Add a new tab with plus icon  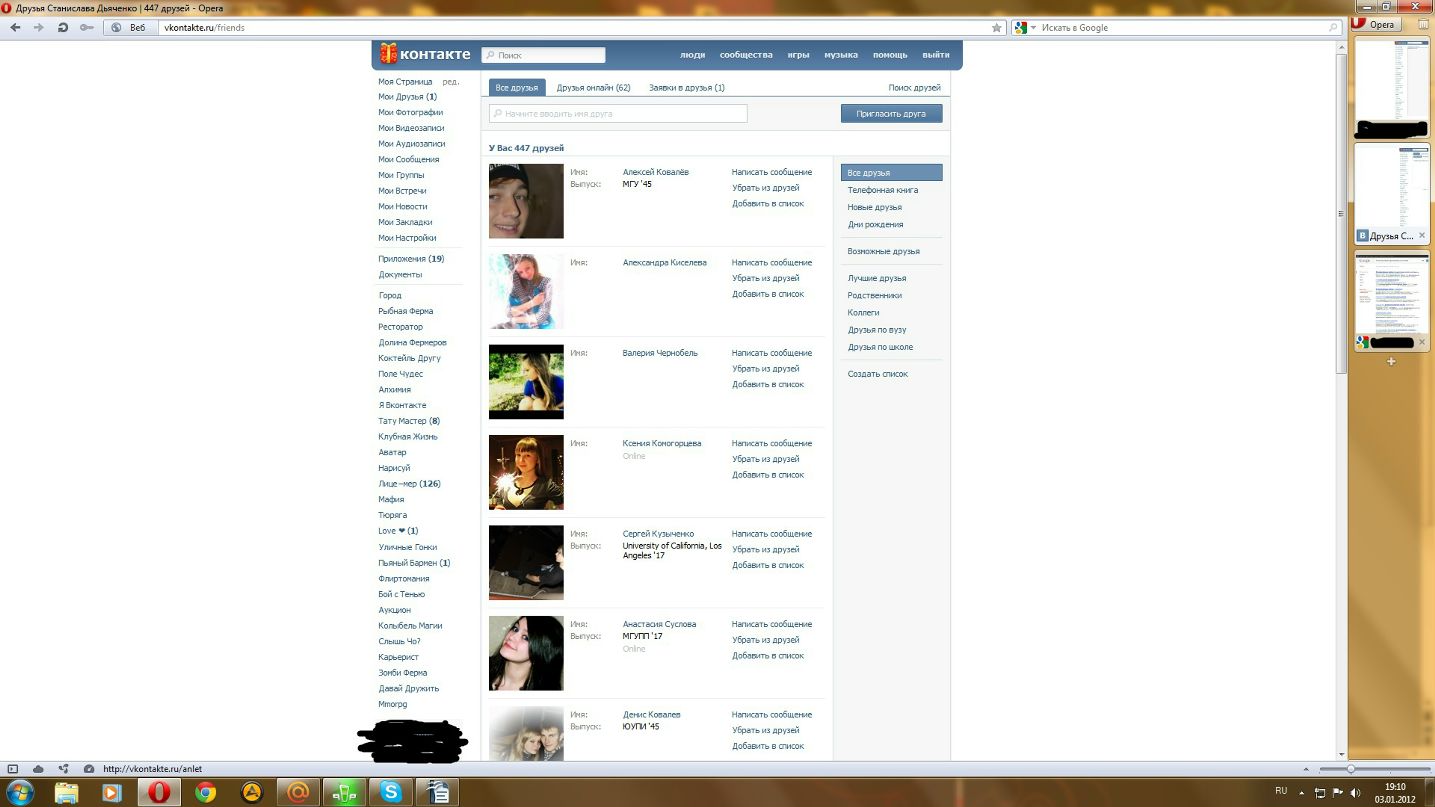(x=1390, y=361)
